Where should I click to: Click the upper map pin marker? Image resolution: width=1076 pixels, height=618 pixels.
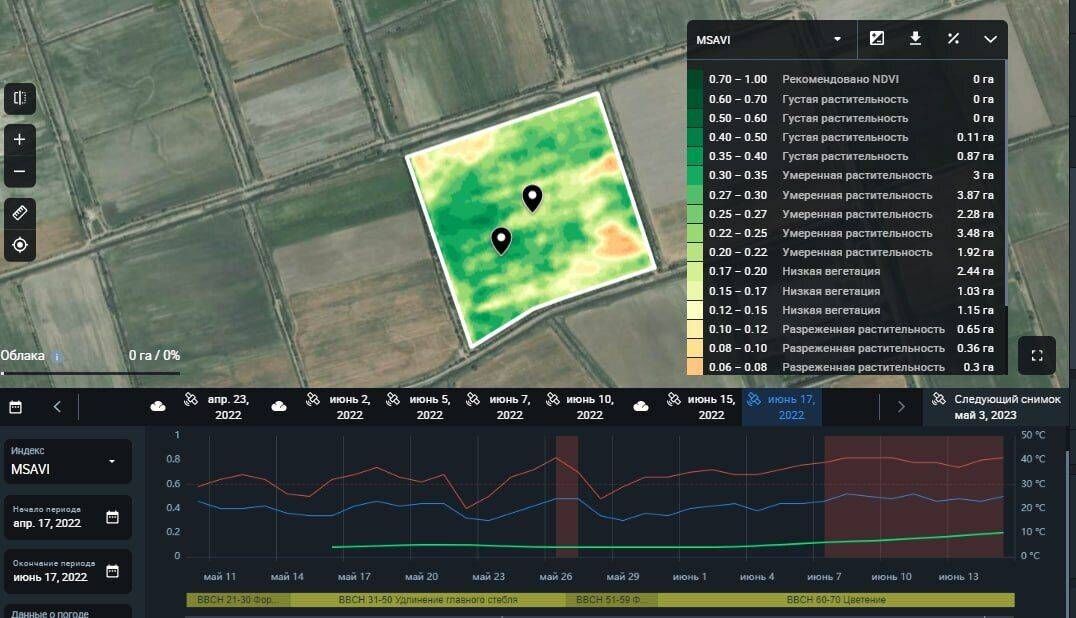533,198
